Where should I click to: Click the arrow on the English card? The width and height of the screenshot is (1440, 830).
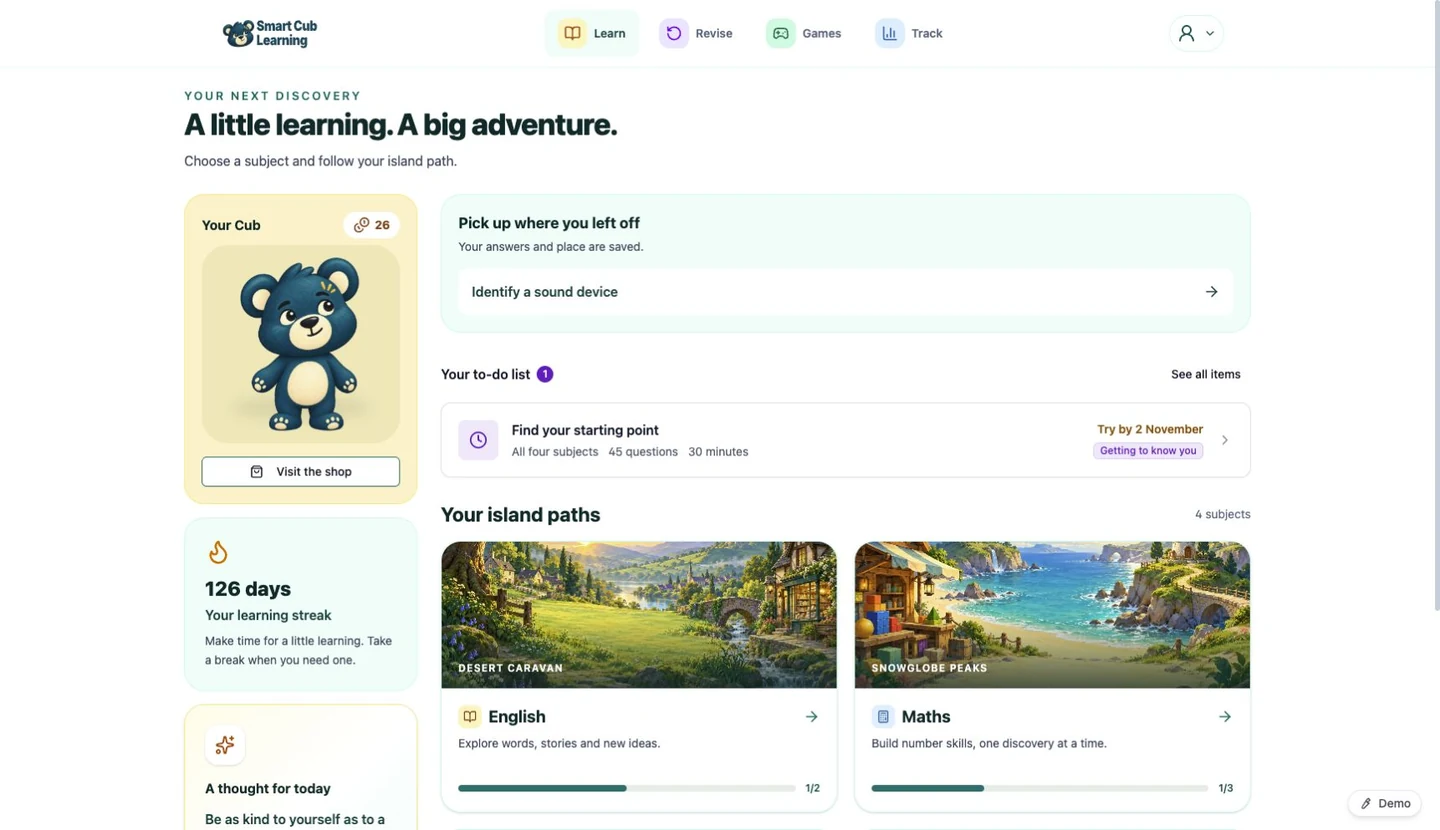[x=811, y=717]
